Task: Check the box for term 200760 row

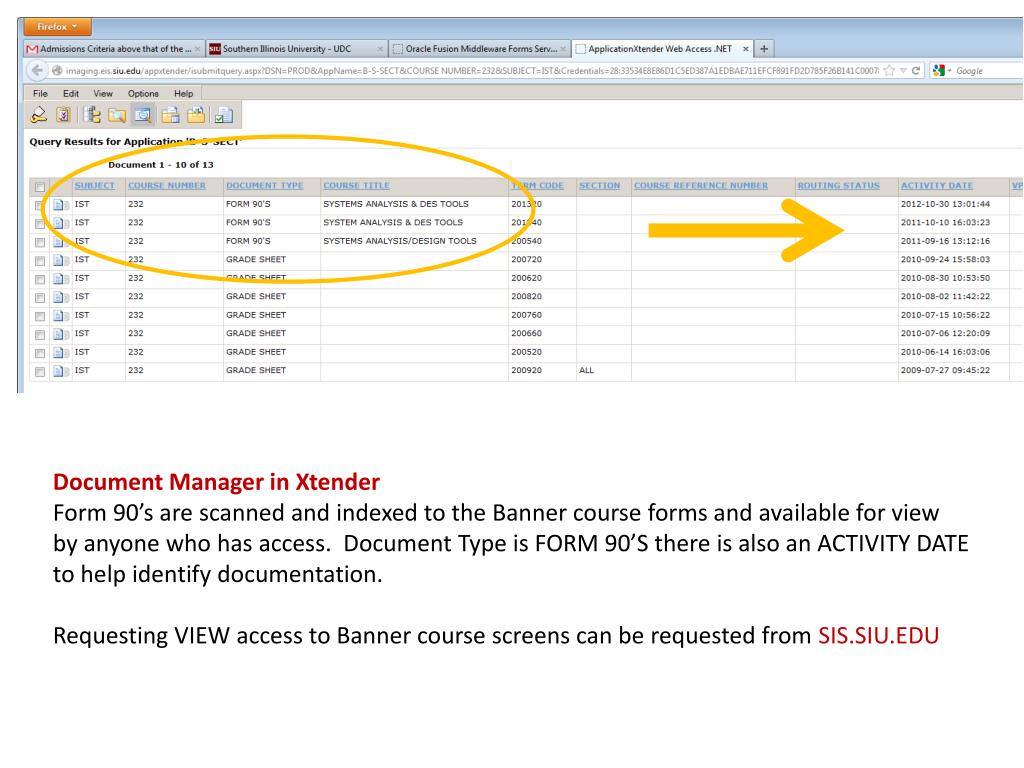Action: 40,316
